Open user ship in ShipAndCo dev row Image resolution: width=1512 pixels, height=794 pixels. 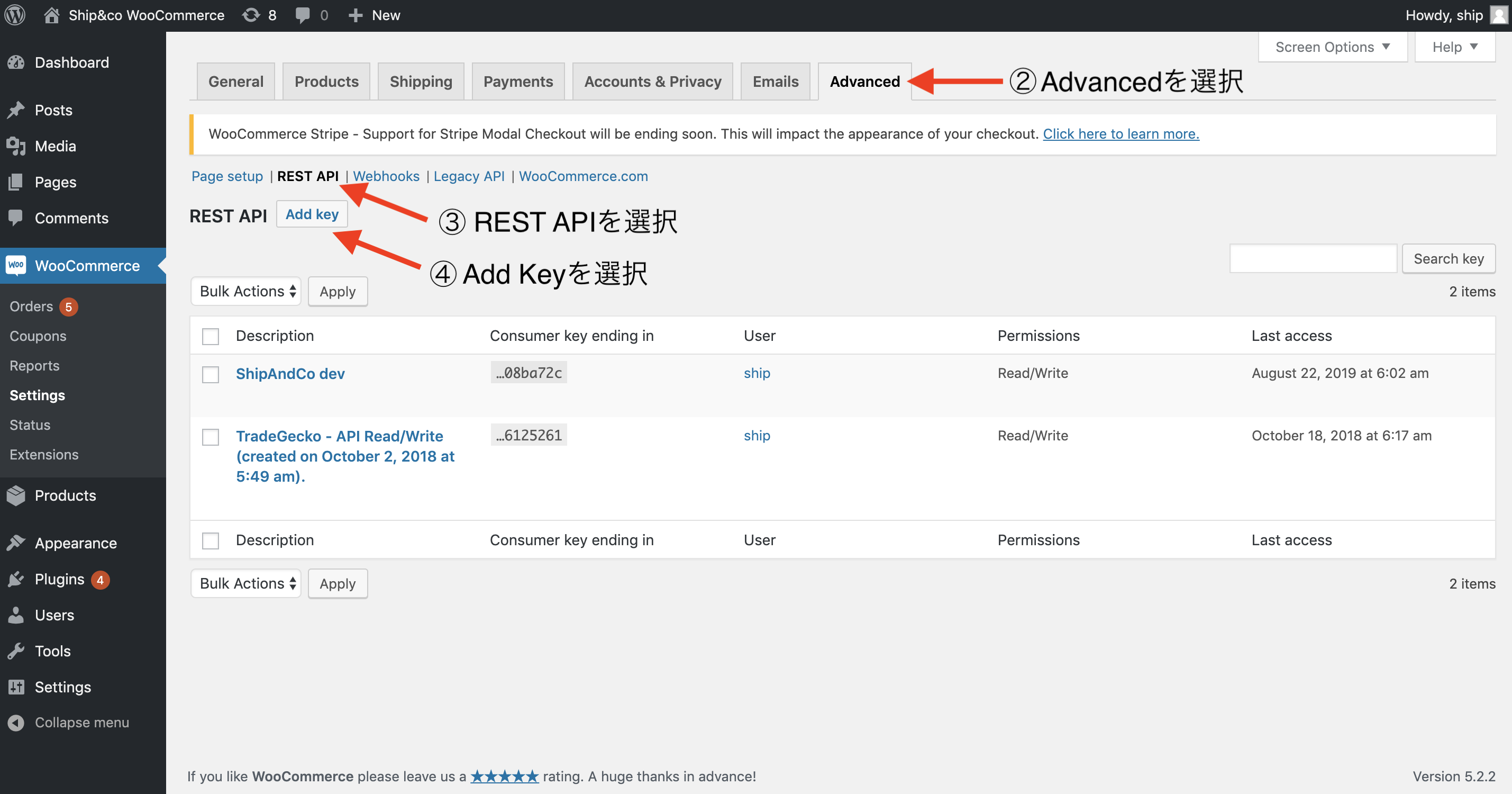pyautogui.click(x=757, y=373)
